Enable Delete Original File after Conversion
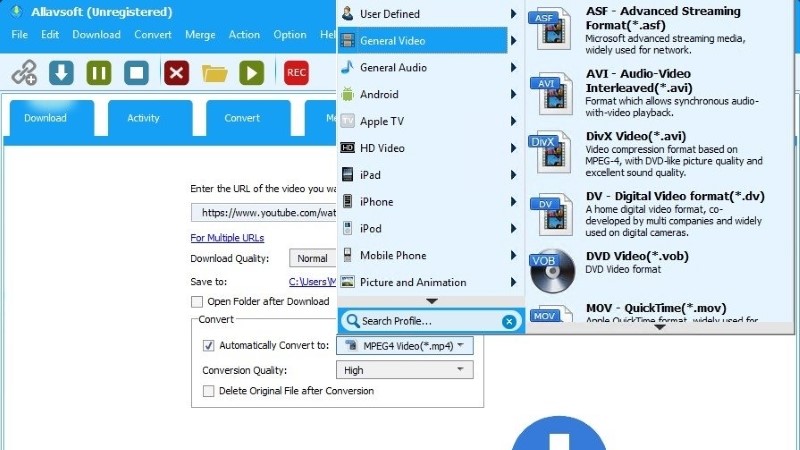800x450 pixels. pyautogui.click(x=208, y=391)
